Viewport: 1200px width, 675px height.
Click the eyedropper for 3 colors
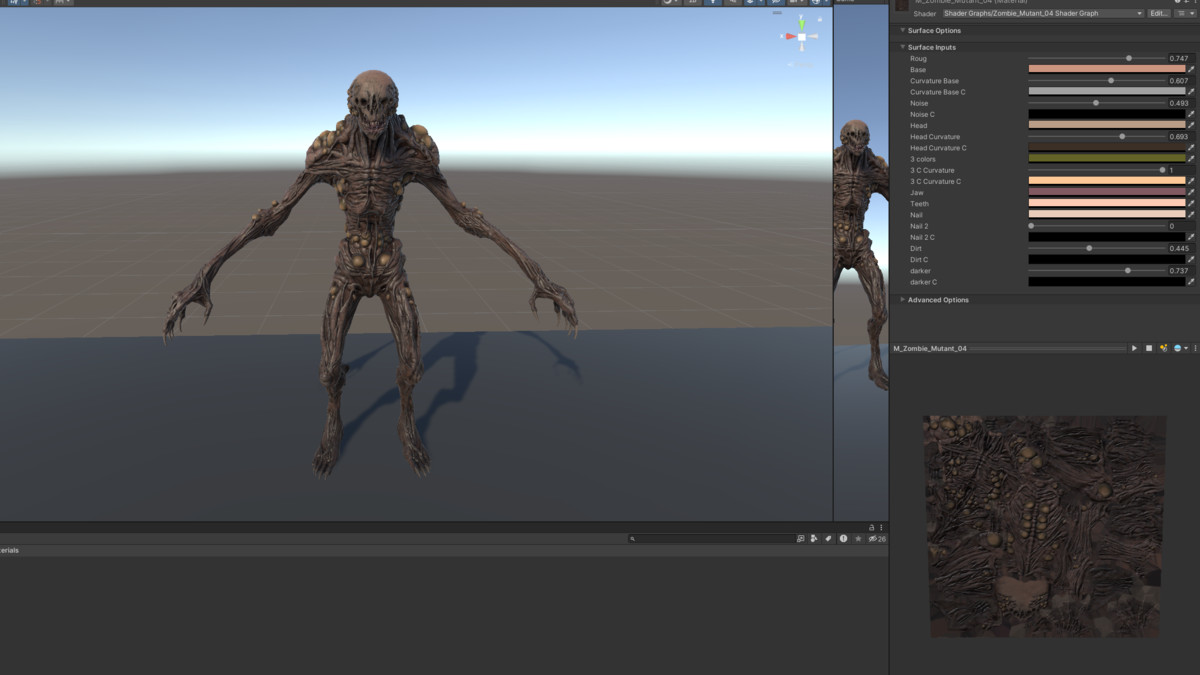tap(1191, 159)
